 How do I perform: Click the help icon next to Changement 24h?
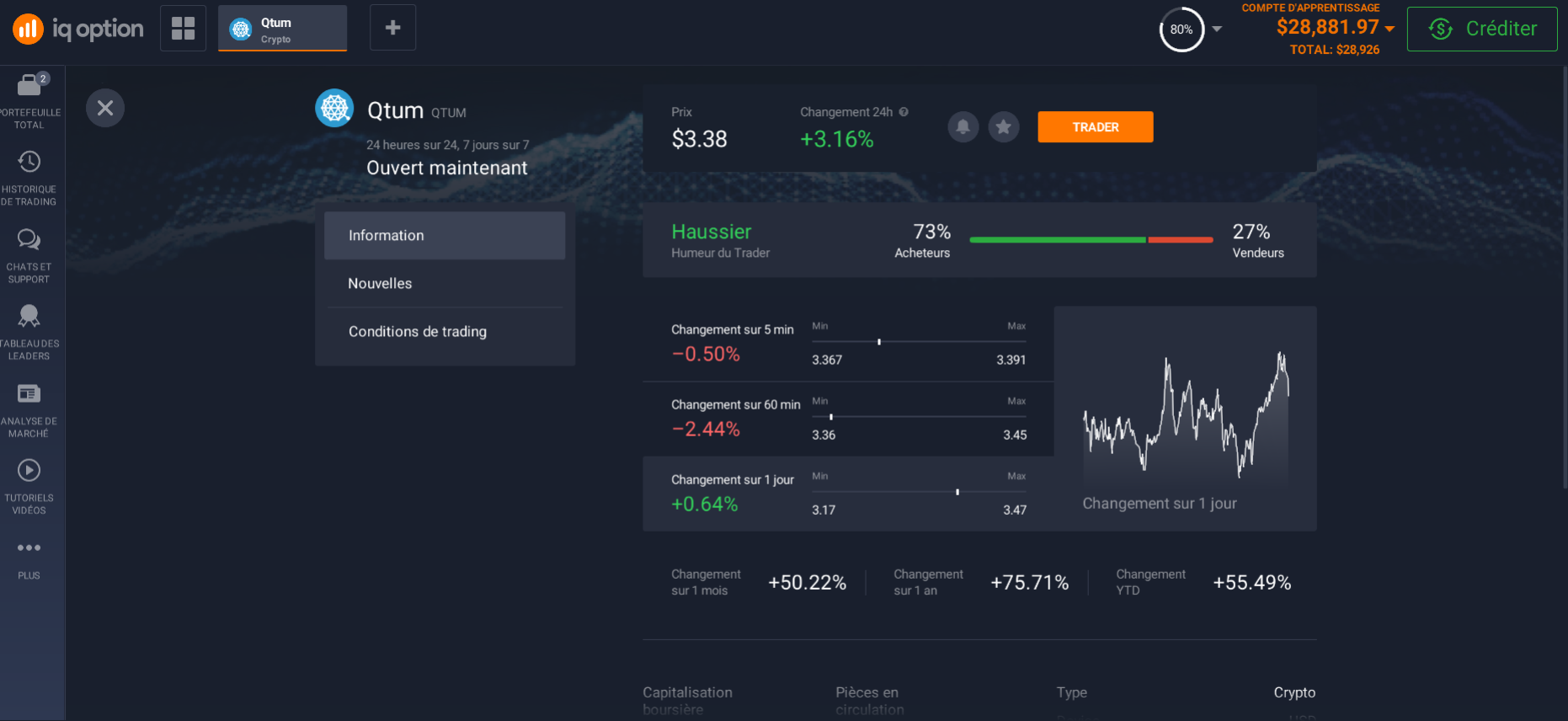tap(904, 112)
